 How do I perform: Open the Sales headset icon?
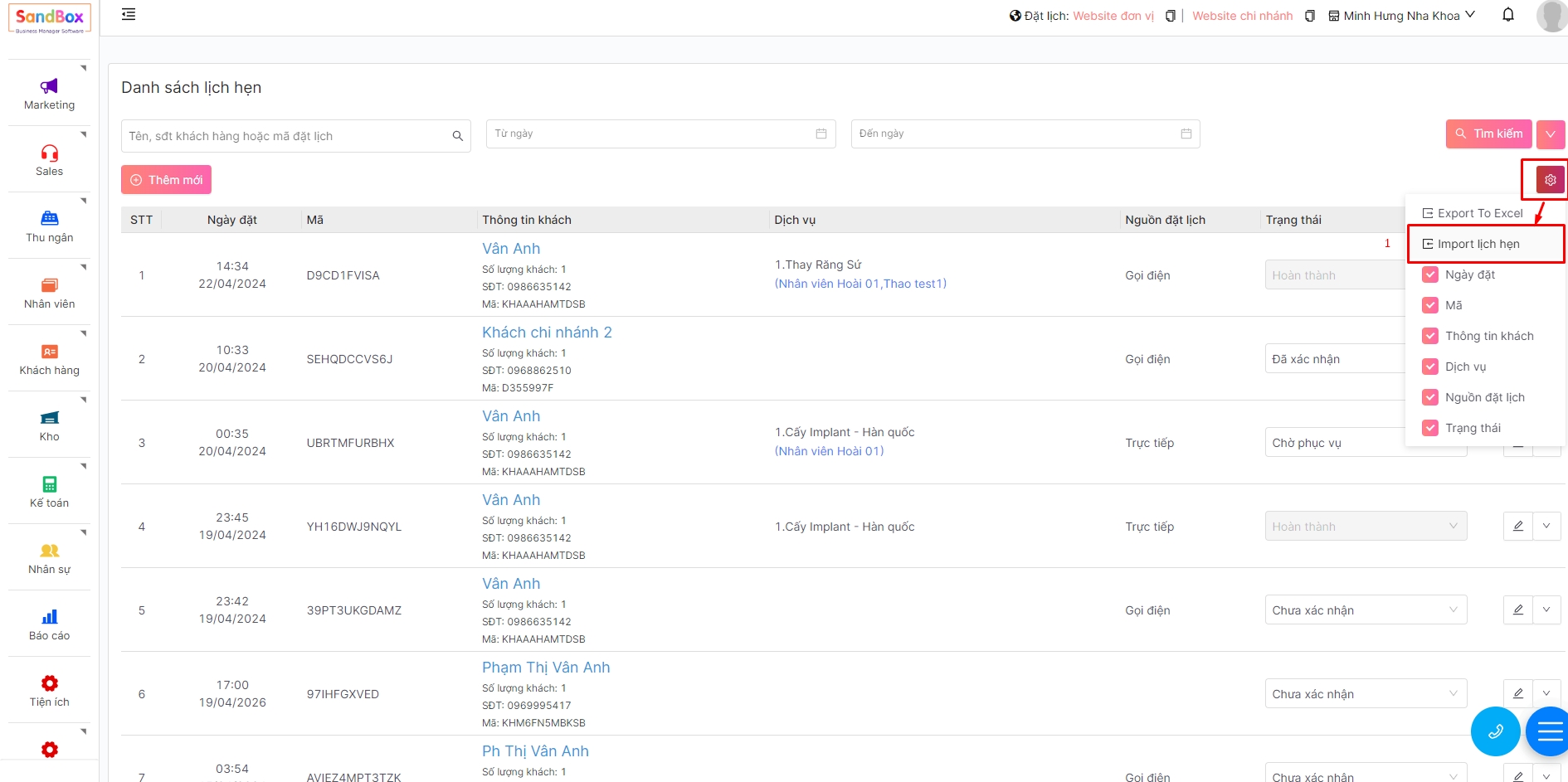tap(49, 153)
